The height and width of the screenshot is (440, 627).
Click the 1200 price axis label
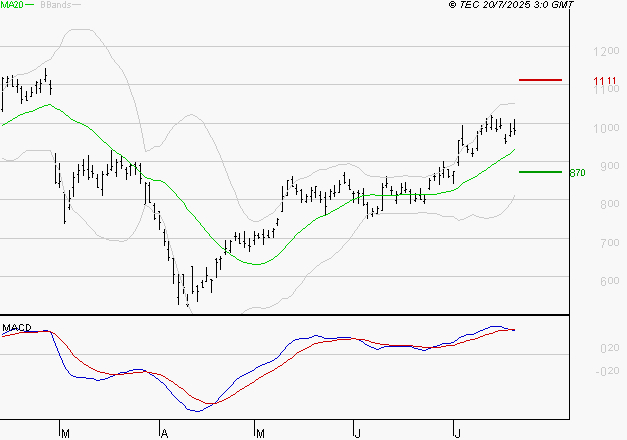pyautogui.click(x=606, y=51)
